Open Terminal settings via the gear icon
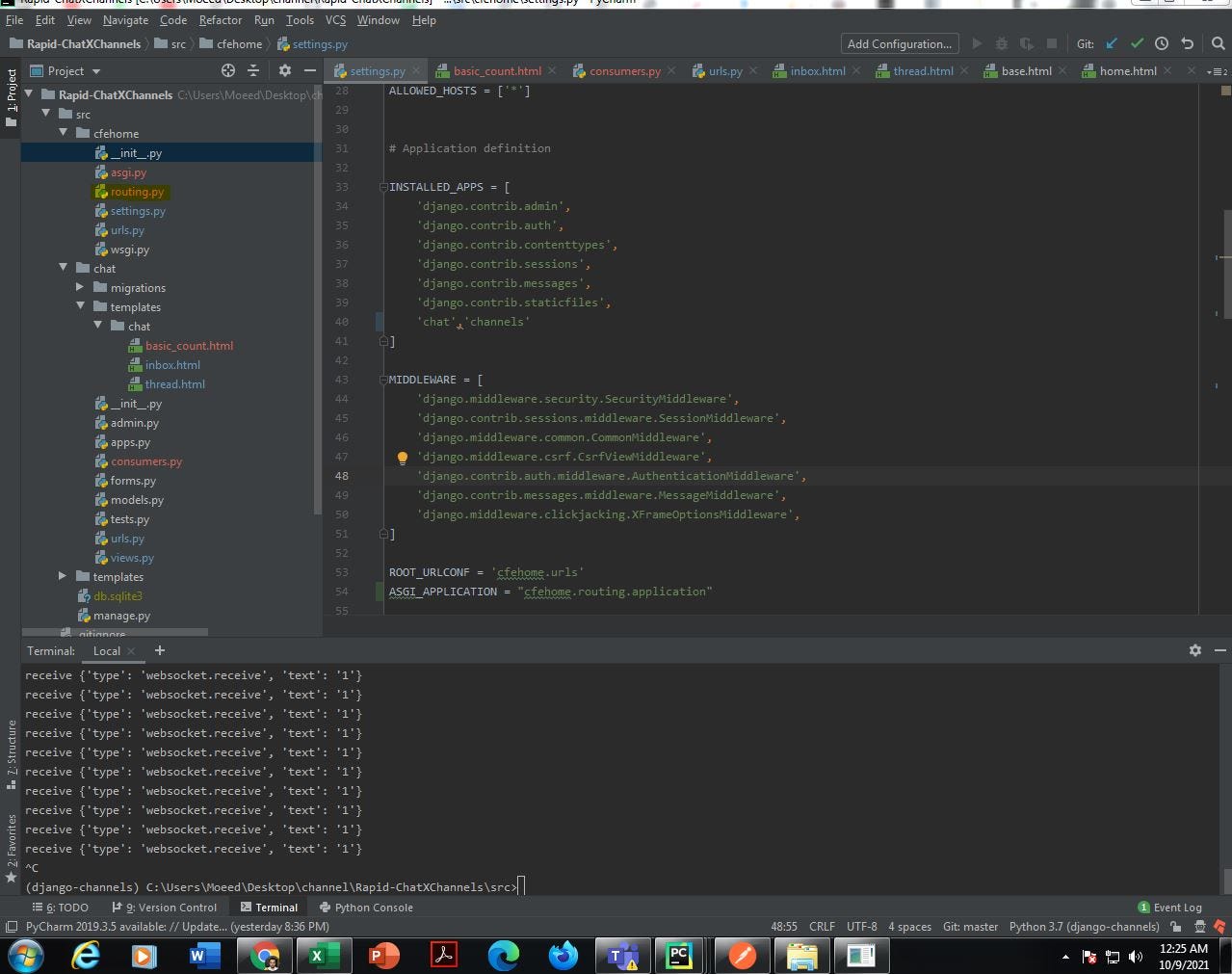This screenshot has width=1232, height=974. tap(1194, 650)
